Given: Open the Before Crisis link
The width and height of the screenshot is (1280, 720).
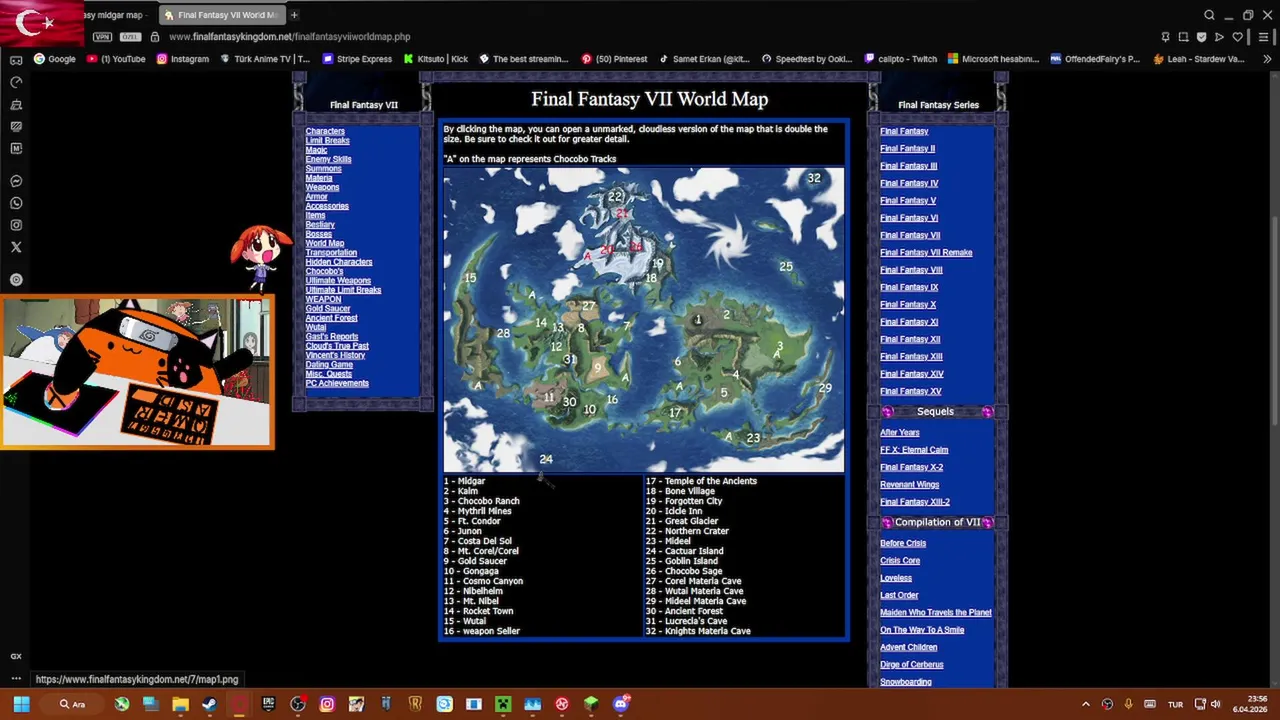Looking at the screenshot, I should coord(903,543).
